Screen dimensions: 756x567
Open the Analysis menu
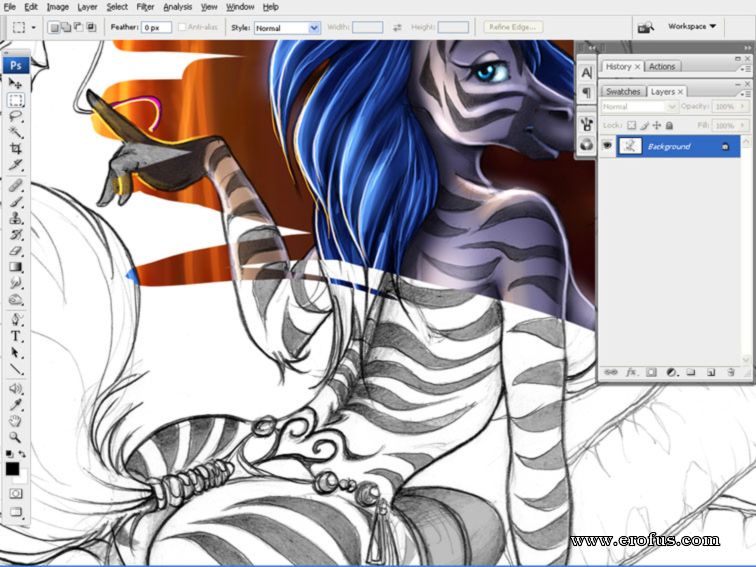click(177, 7)
